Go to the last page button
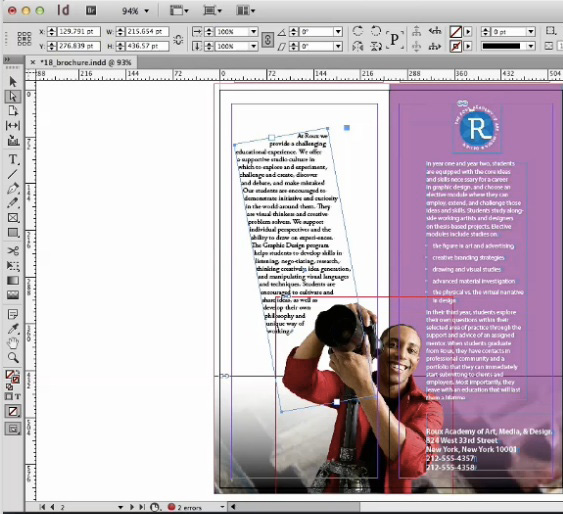 pos(142,507)
